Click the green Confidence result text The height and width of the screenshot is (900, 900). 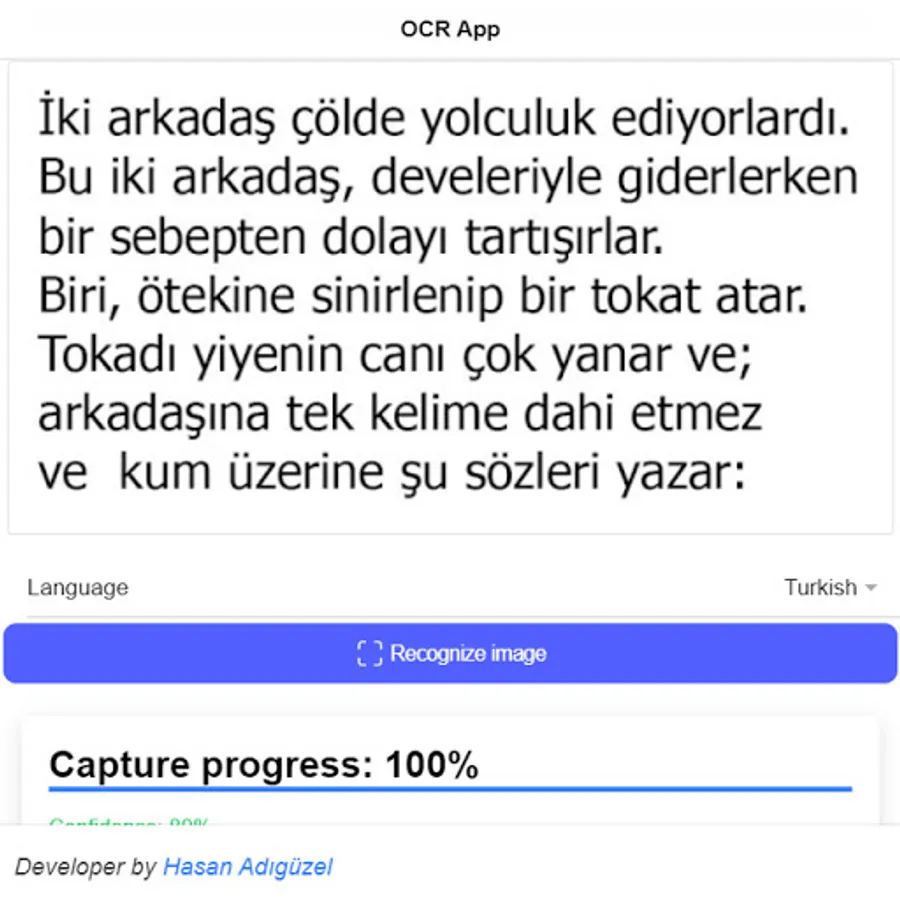129,823
